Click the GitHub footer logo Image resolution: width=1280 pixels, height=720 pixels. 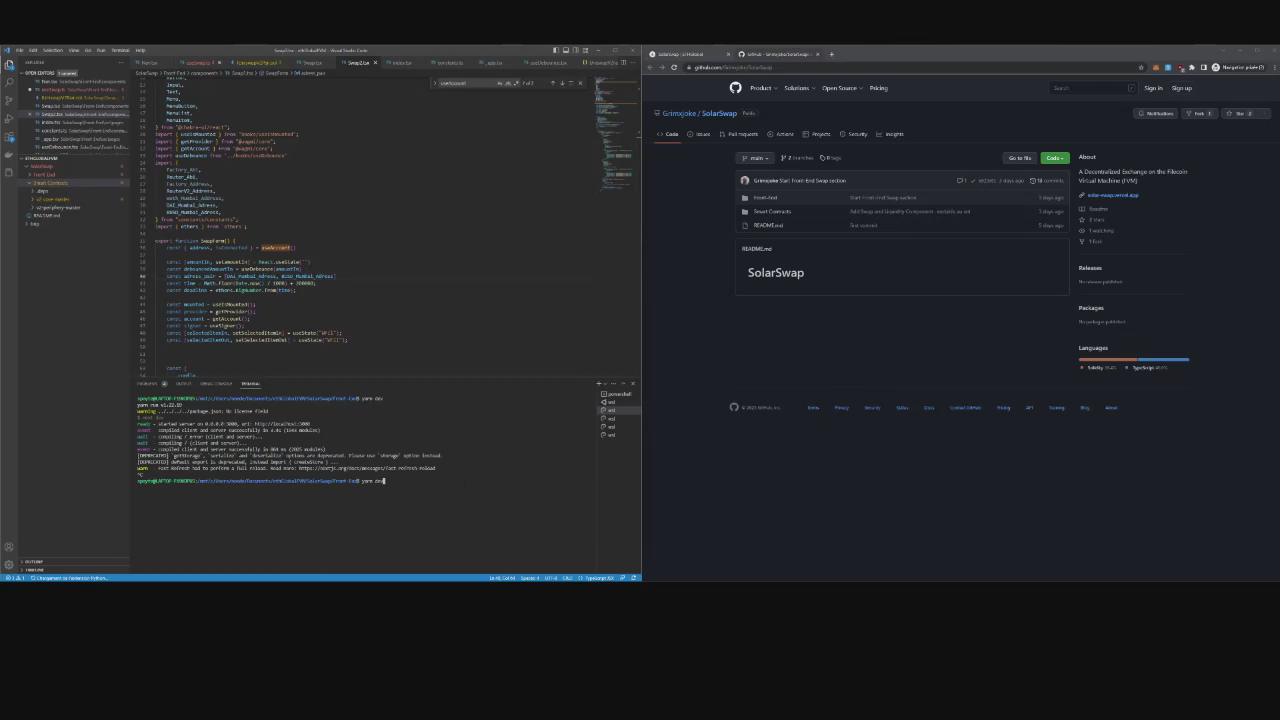coord(734,407)
